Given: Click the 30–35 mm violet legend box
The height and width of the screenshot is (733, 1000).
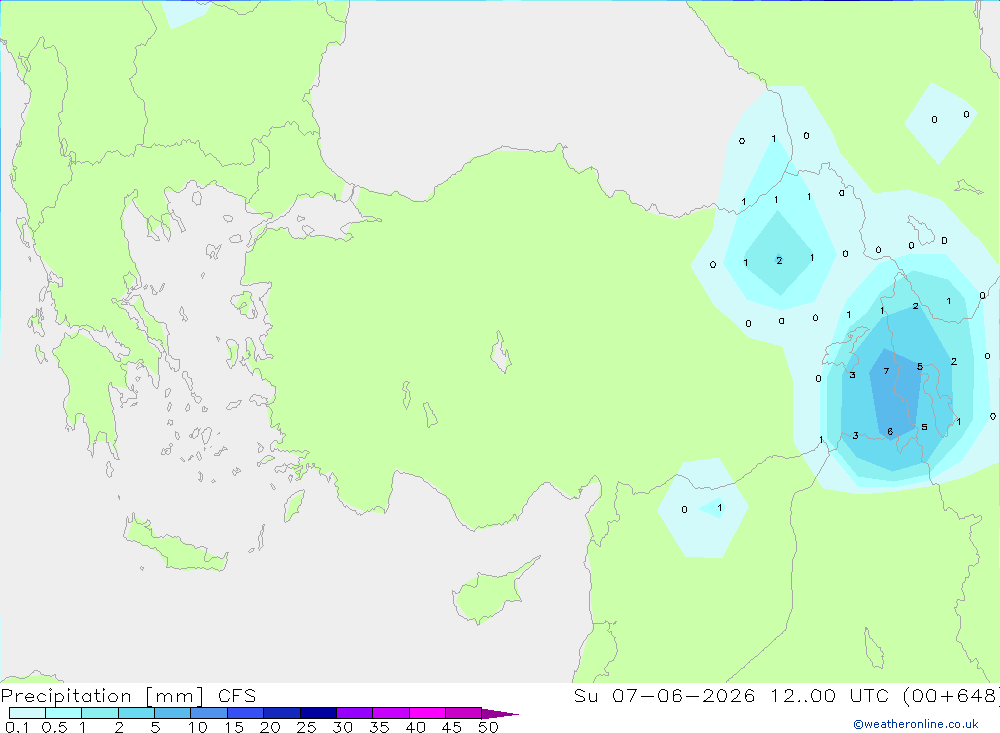Looking at the screenshot, I should click(355, 713).
